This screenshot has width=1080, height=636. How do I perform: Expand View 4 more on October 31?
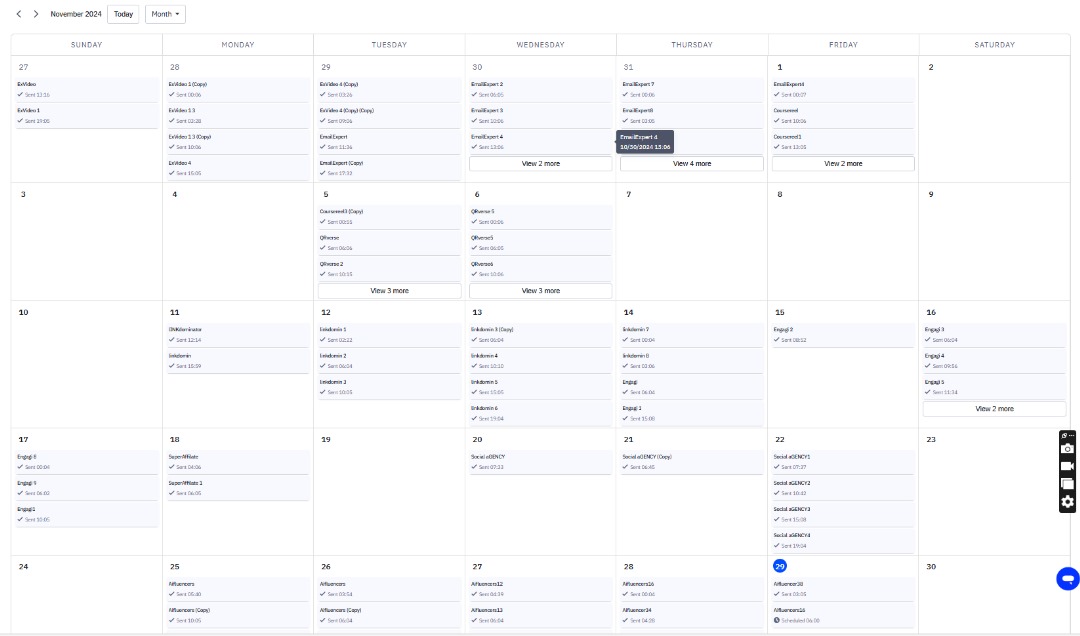tap(692, 164)
